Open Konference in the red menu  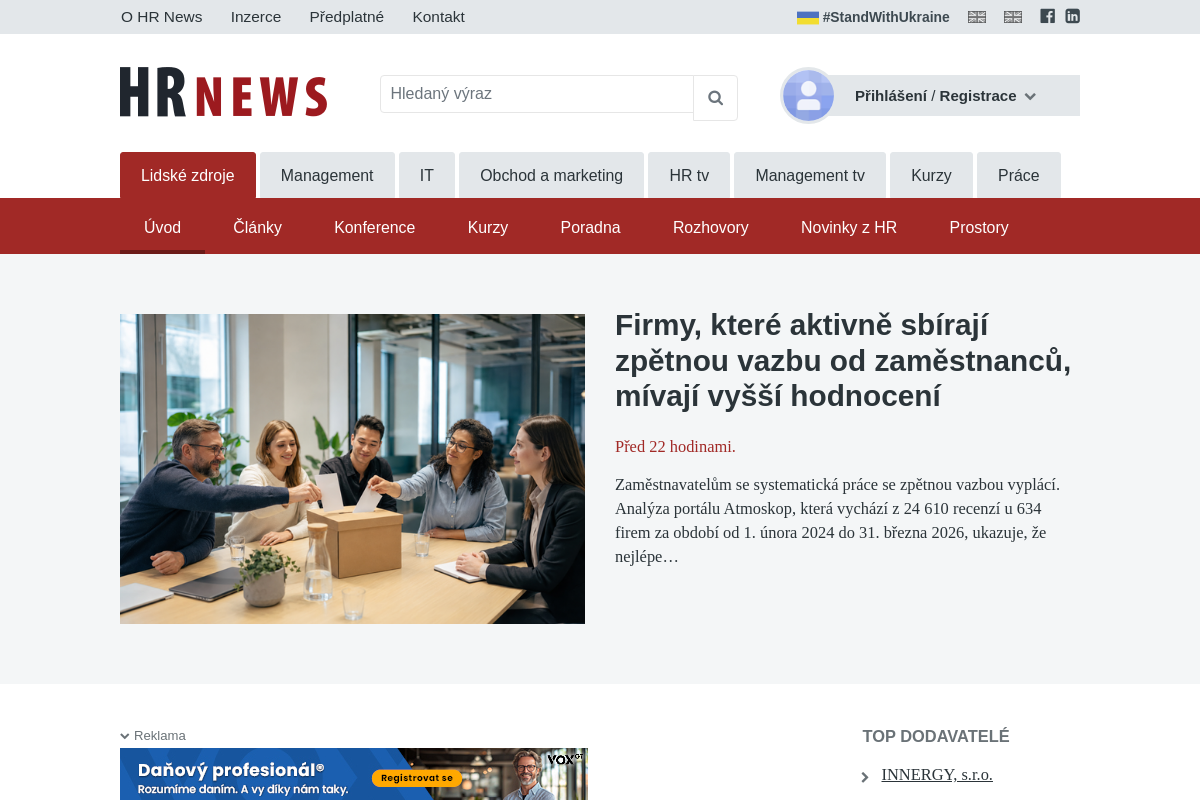pyautogui.click(x=375, y=227)
